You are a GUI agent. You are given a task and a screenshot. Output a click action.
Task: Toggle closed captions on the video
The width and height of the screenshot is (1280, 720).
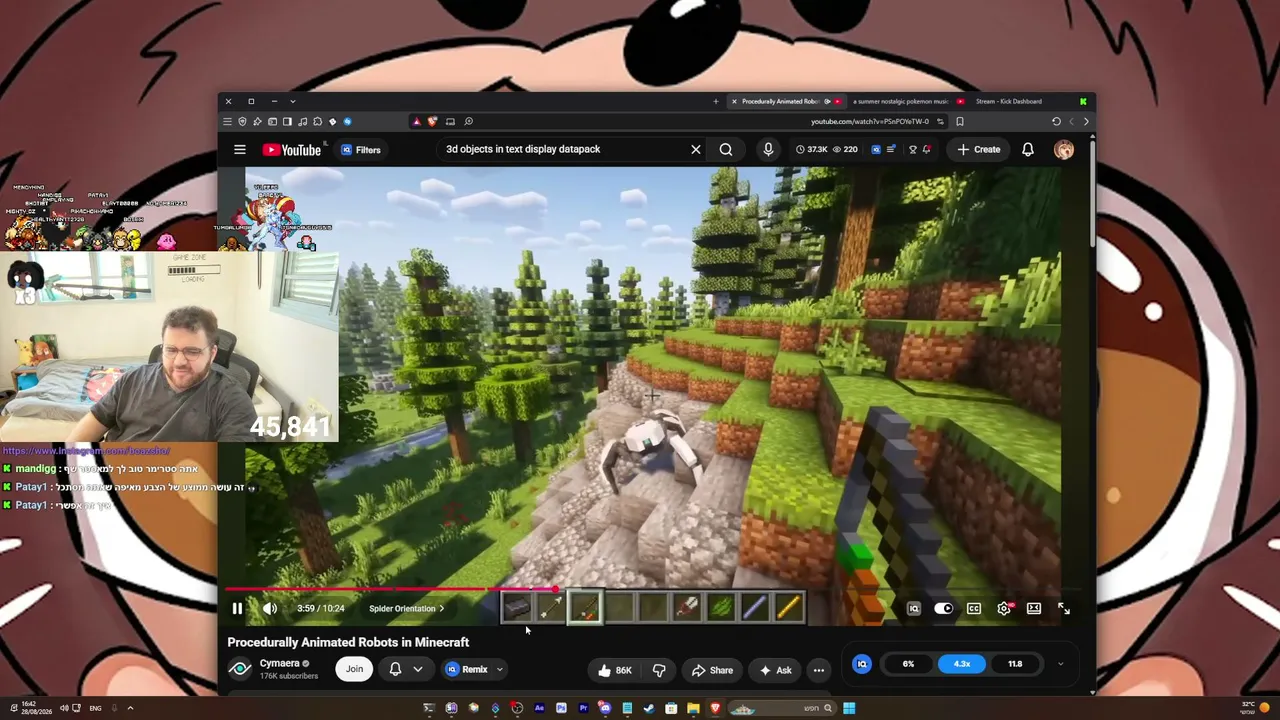(x=974, y=608)
